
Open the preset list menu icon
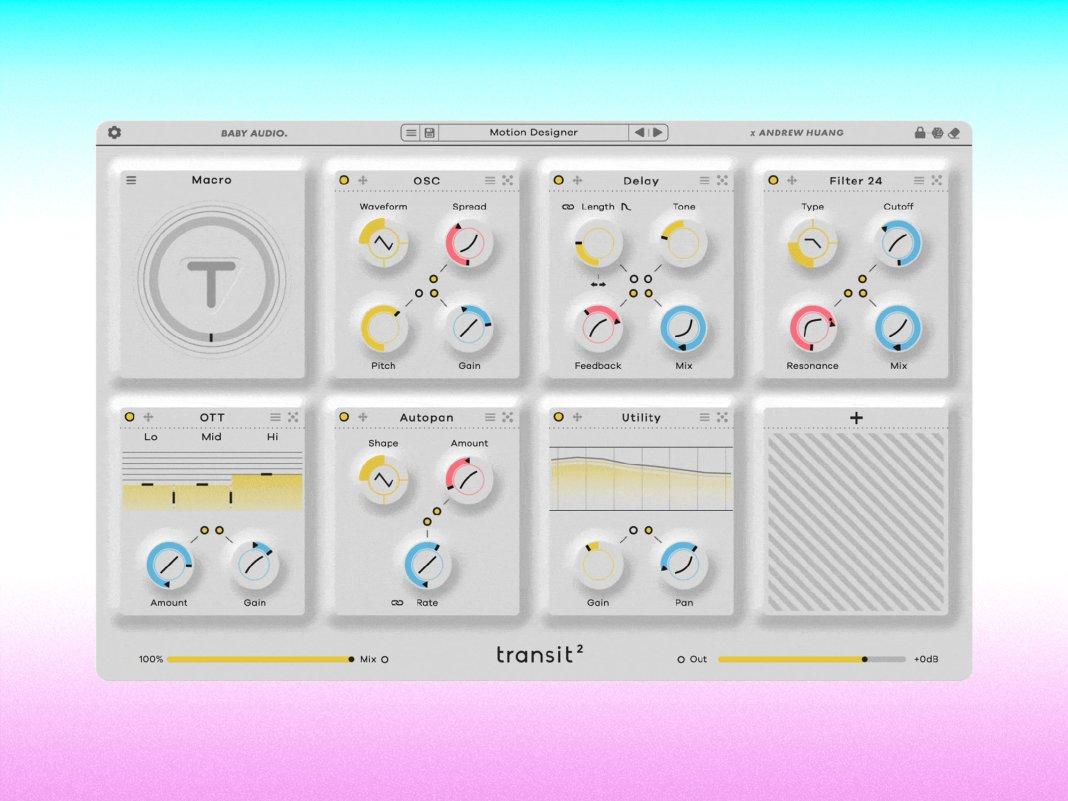click(x=411, y=133)
